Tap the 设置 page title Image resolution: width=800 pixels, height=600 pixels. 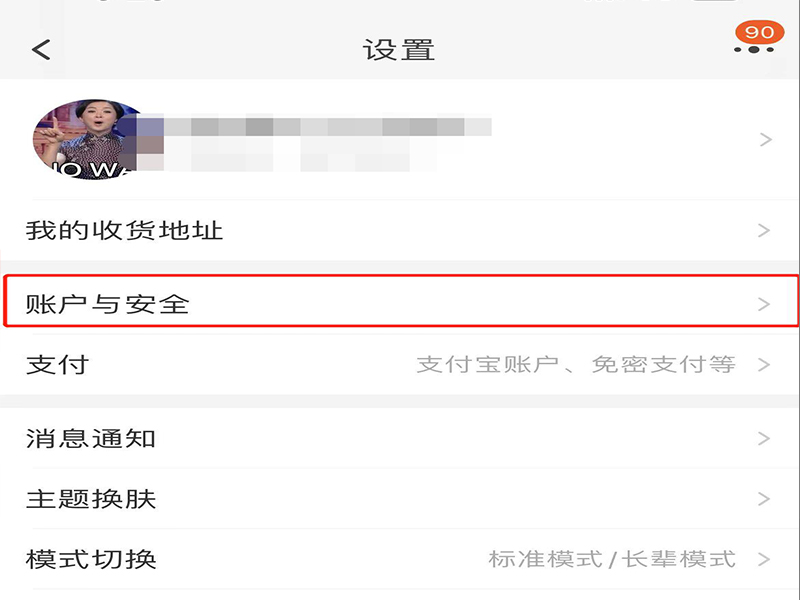coord(399,50)
